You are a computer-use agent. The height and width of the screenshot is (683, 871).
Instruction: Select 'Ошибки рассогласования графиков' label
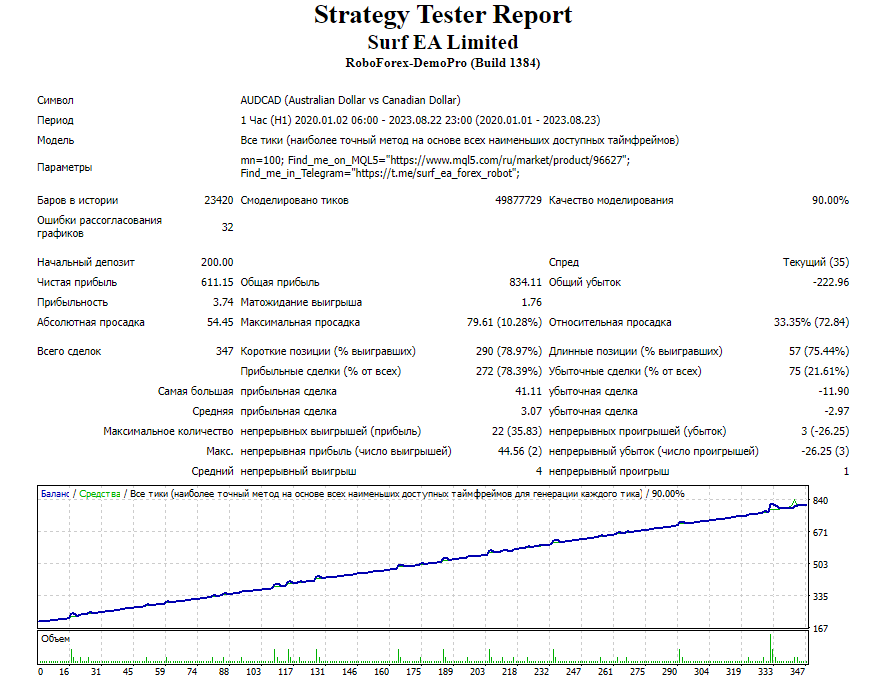click(x=99, y=227)
